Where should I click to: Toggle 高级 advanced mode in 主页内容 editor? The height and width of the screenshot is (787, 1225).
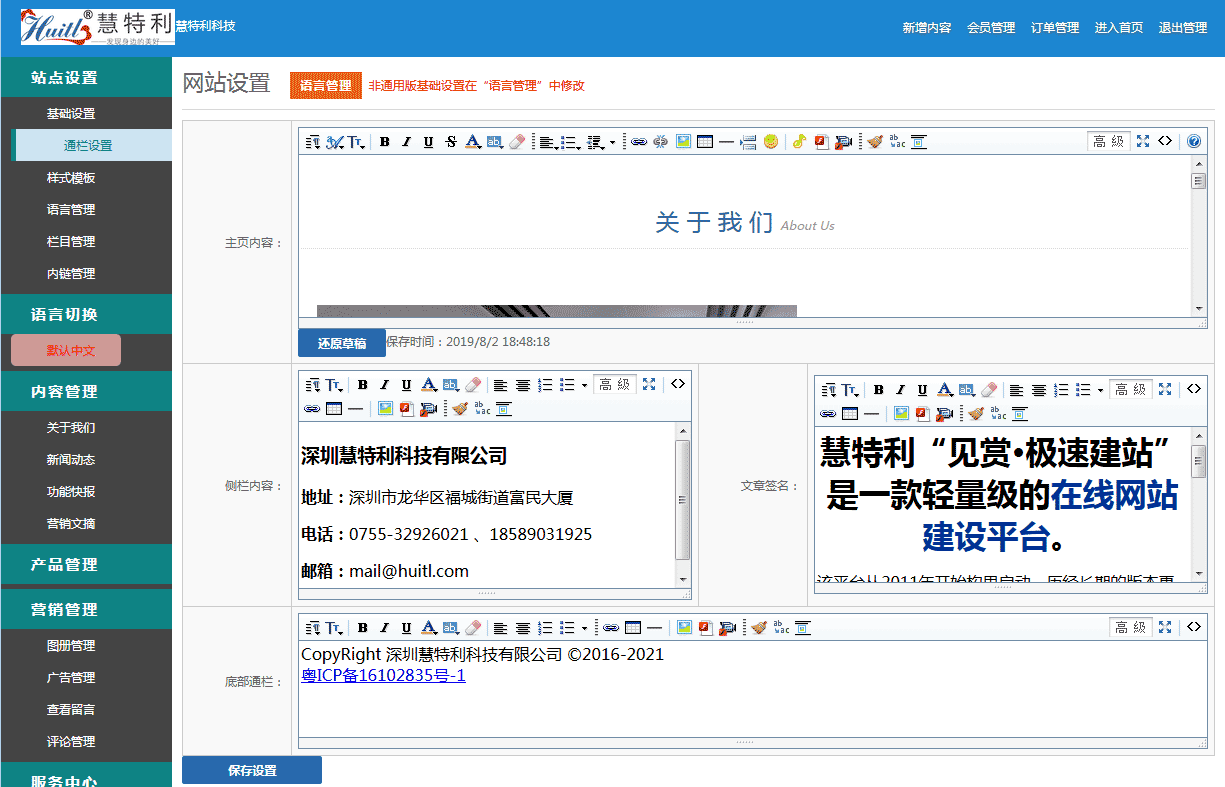coord(1109,142)
